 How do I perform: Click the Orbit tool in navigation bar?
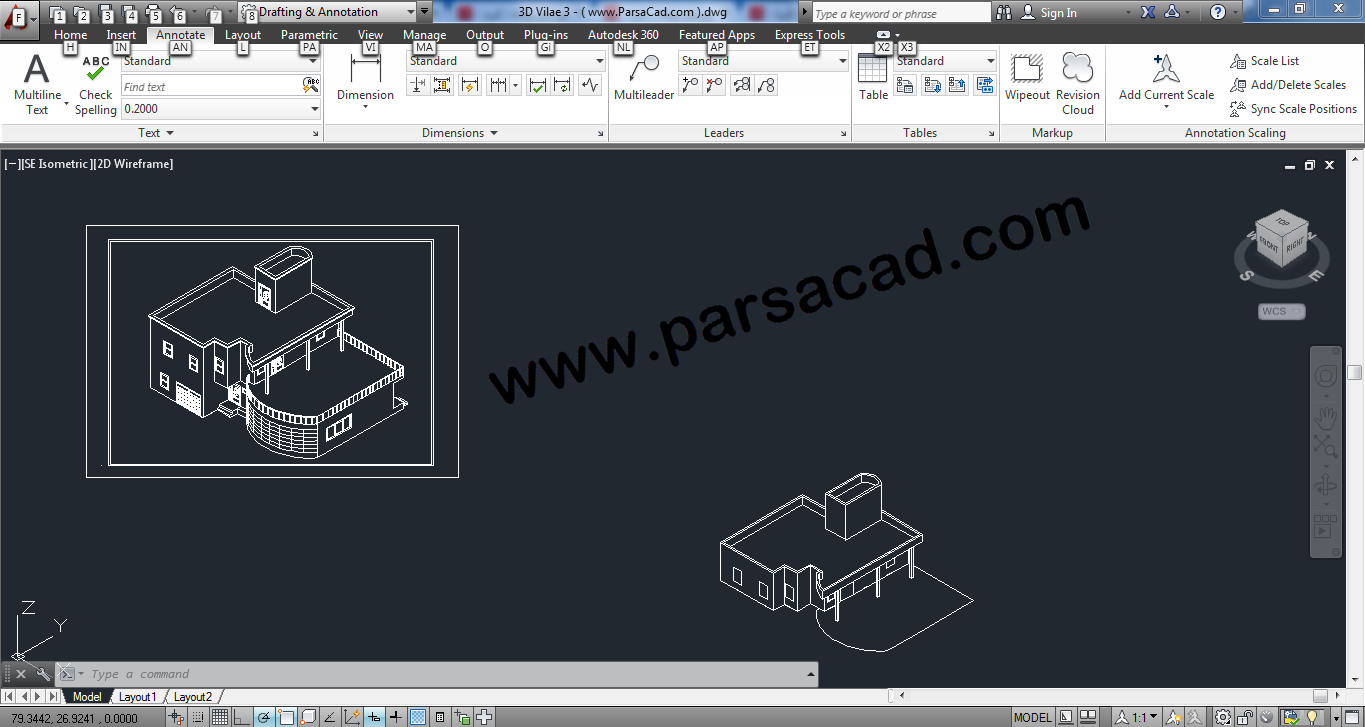1326,486
